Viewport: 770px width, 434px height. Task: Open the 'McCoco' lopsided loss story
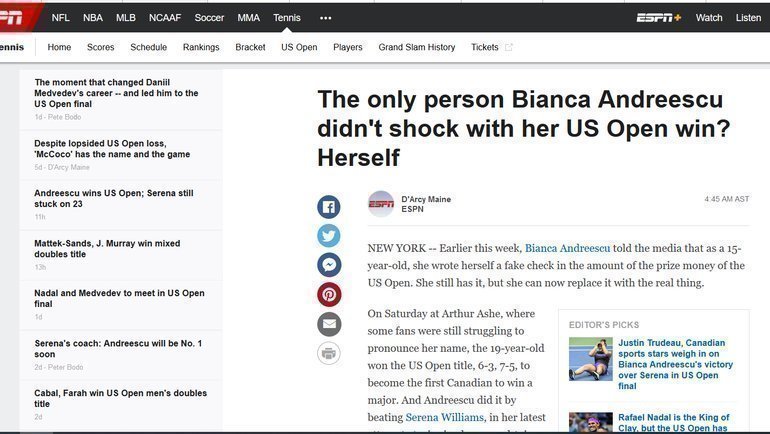click(112, 149)
